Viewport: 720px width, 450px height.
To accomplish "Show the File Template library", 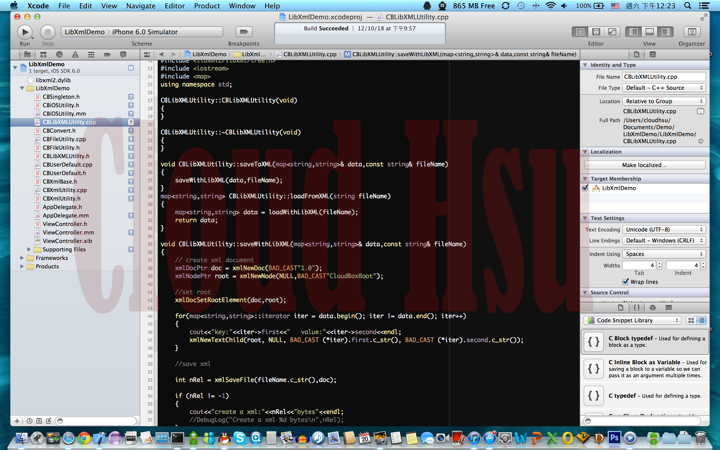I will (620, 308).
